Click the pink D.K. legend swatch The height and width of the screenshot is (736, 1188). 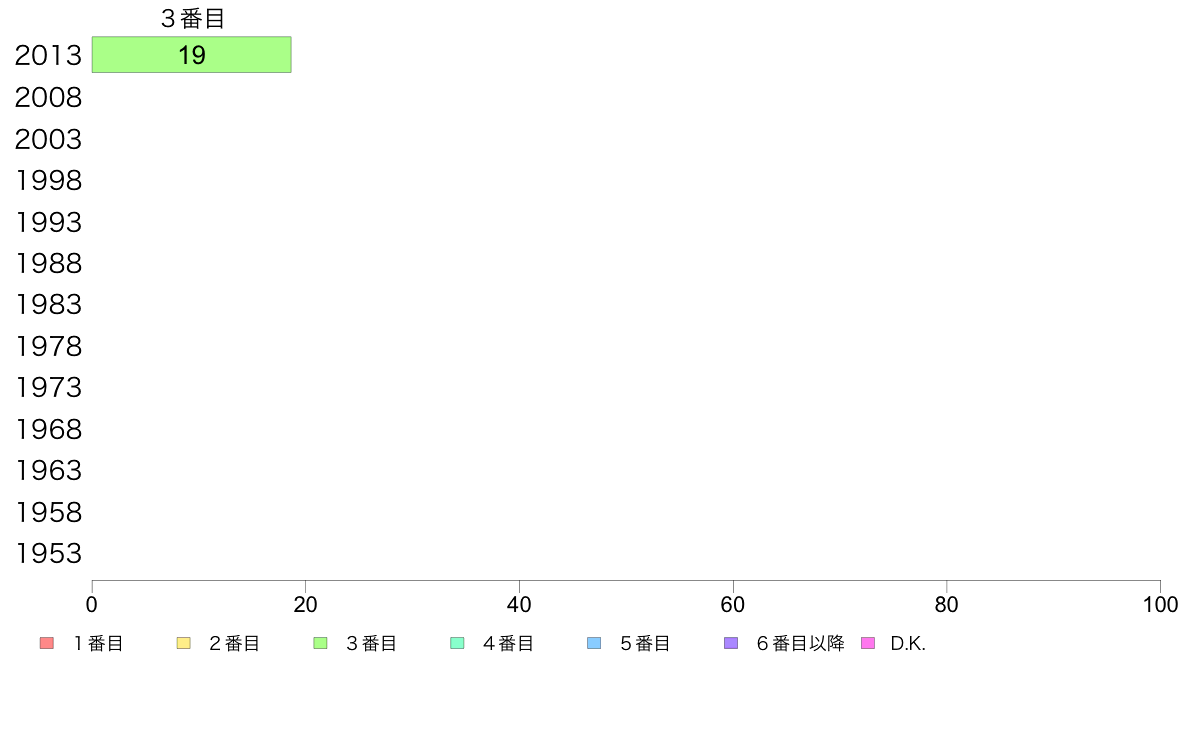click(x=868, y=643)
